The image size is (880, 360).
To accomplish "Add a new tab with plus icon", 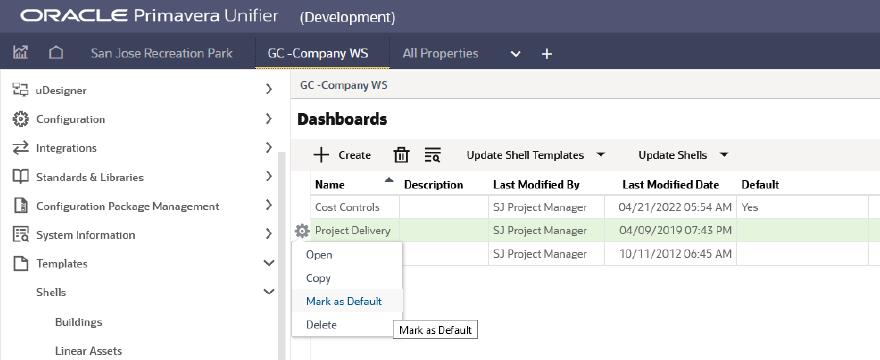I will (547, 54).
